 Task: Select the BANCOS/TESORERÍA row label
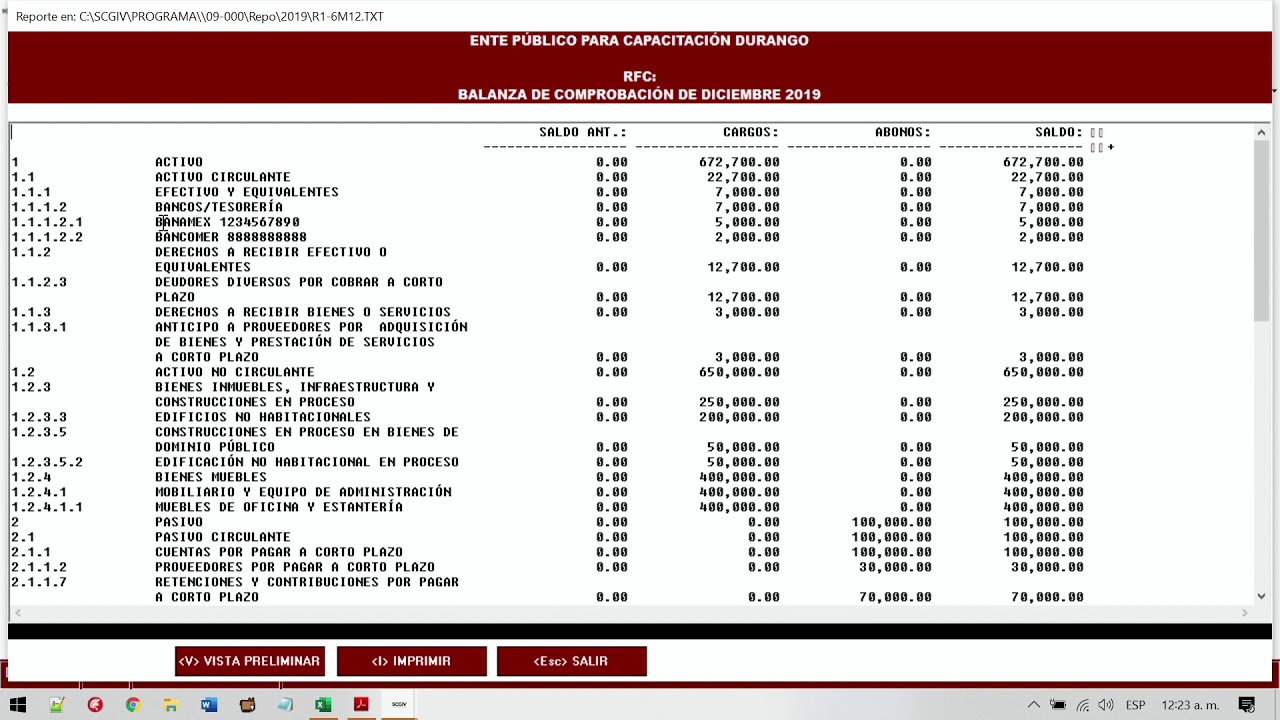[x=219, y=207]
